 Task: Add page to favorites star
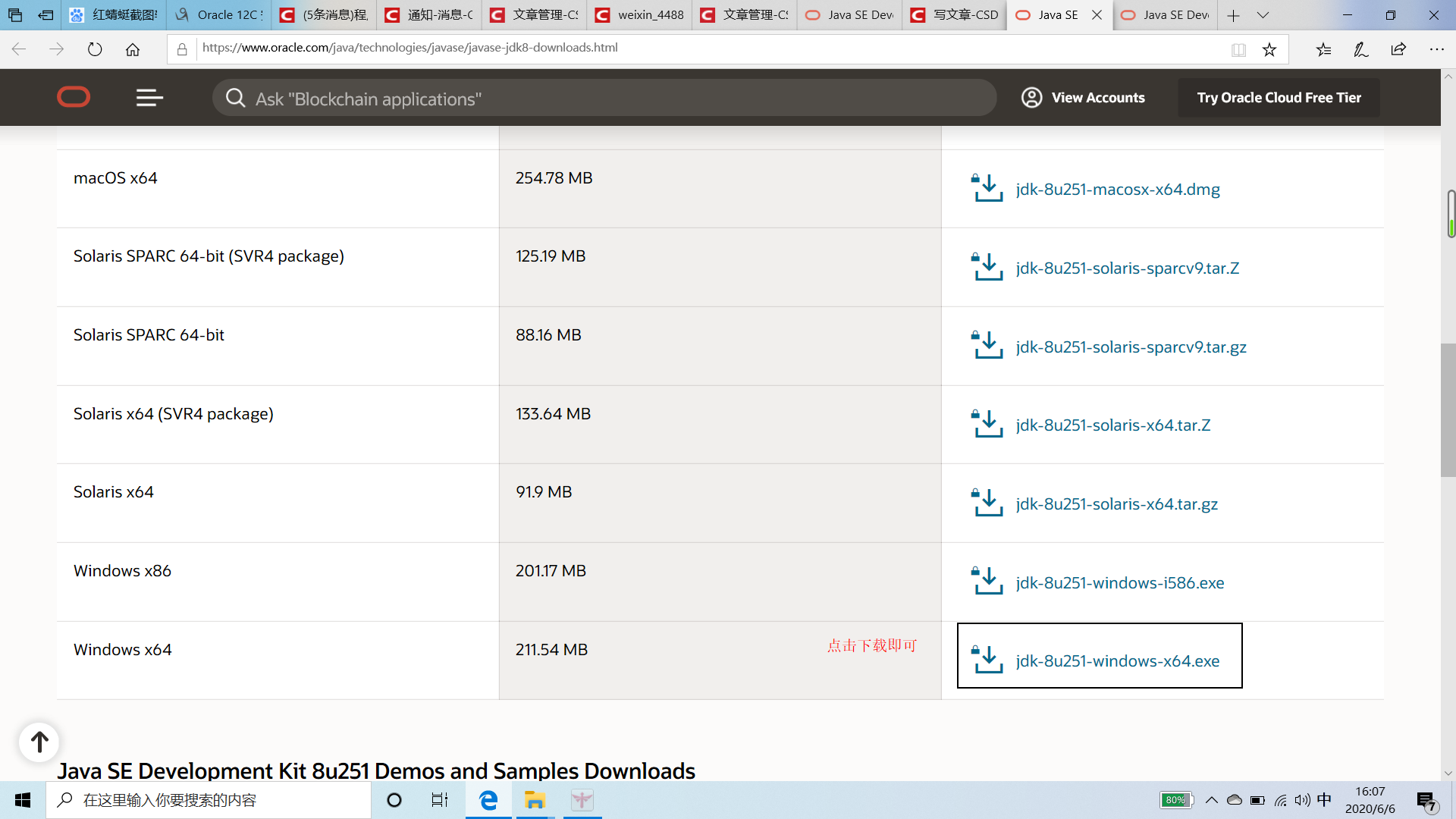coord(1269,50)
